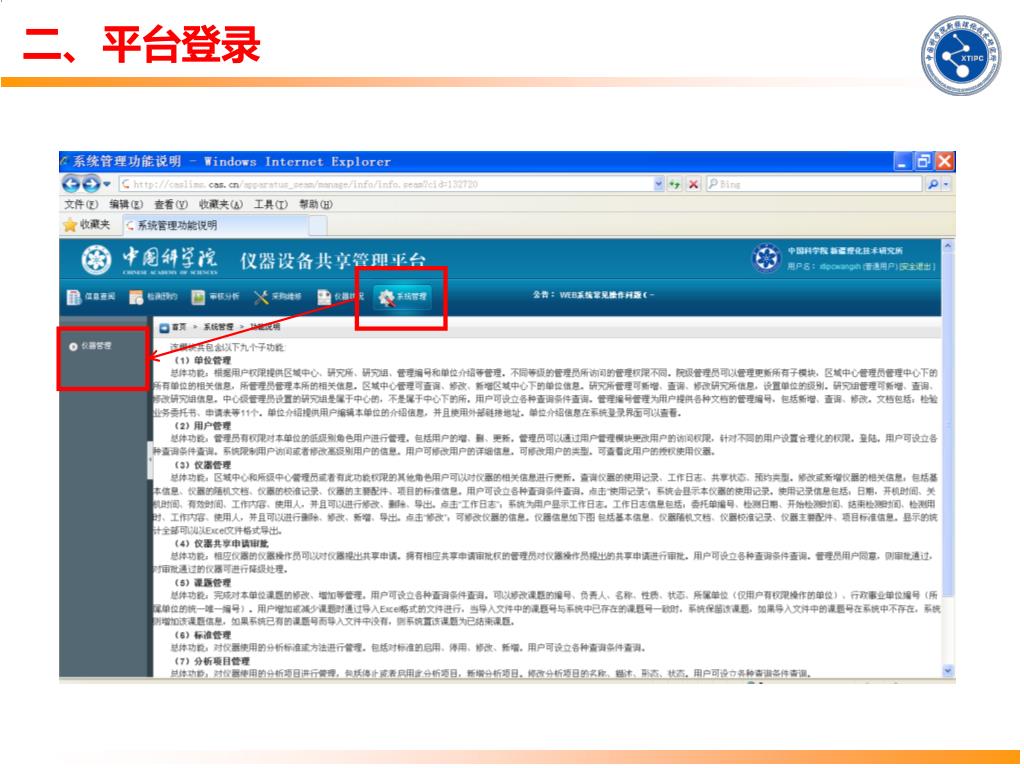
Task: Click the （5）课题管理 heading
Action: 202,583
